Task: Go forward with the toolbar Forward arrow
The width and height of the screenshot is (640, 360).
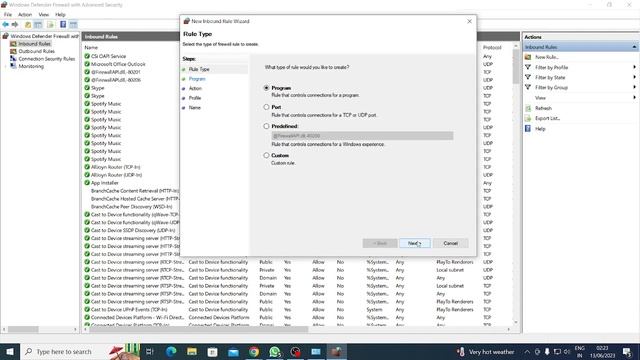Action: point(15,24)
